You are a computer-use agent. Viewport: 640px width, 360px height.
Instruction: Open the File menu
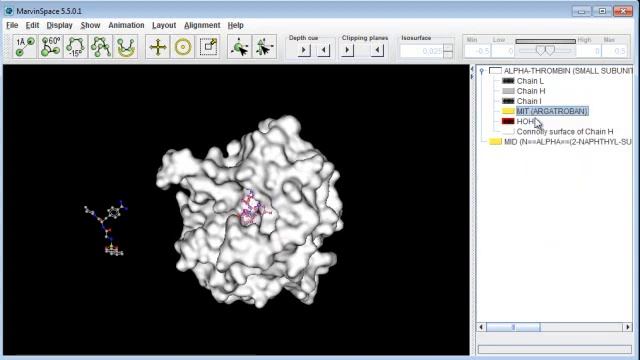(12, 25)
